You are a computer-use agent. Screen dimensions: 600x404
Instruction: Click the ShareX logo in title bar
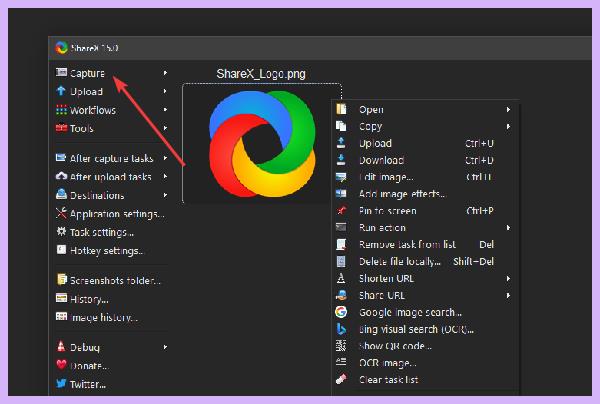[61, 48]
